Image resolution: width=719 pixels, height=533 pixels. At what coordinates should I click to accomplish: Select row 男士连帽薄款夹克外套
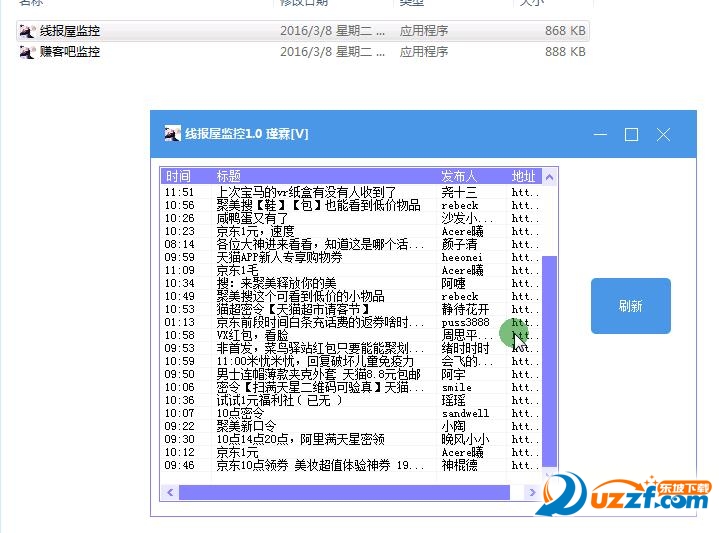coord(351,374)
